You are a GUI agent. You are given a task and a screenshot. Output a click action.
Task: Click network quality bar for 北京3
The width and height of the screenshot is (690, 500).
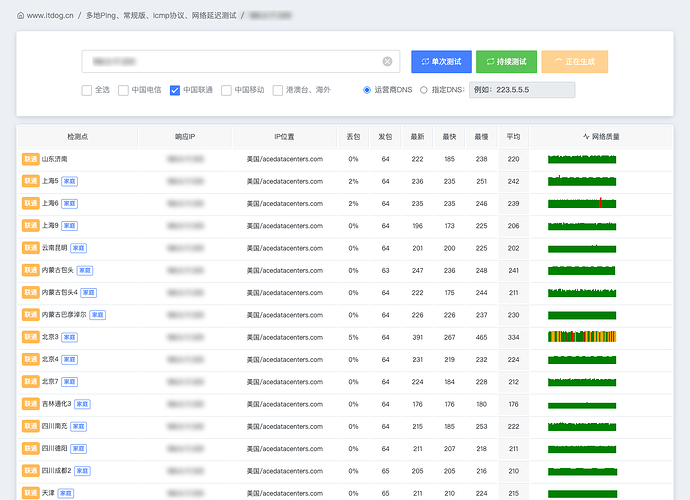pyautogui.click(x=582, y=337)
